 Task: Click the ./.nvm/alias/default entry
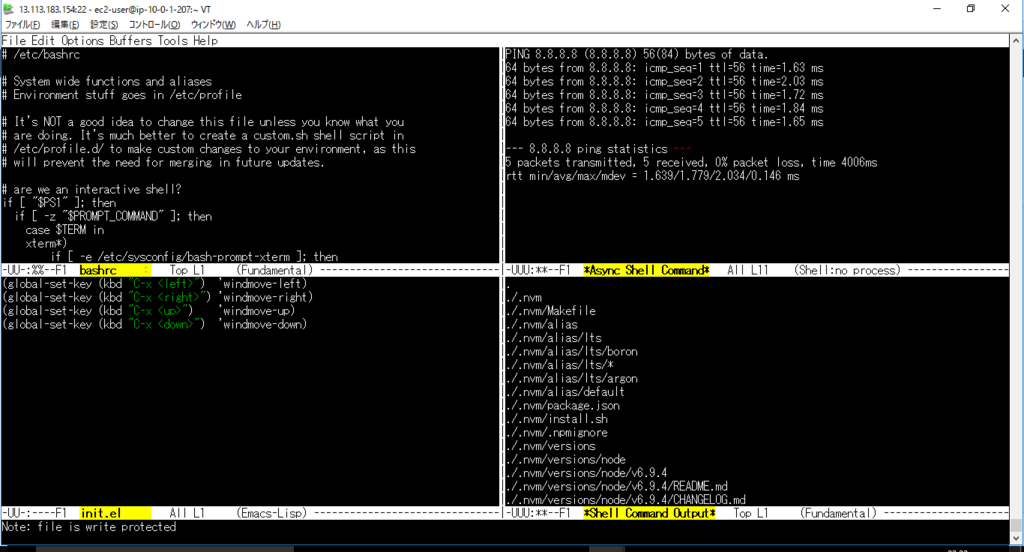(565, 392)
